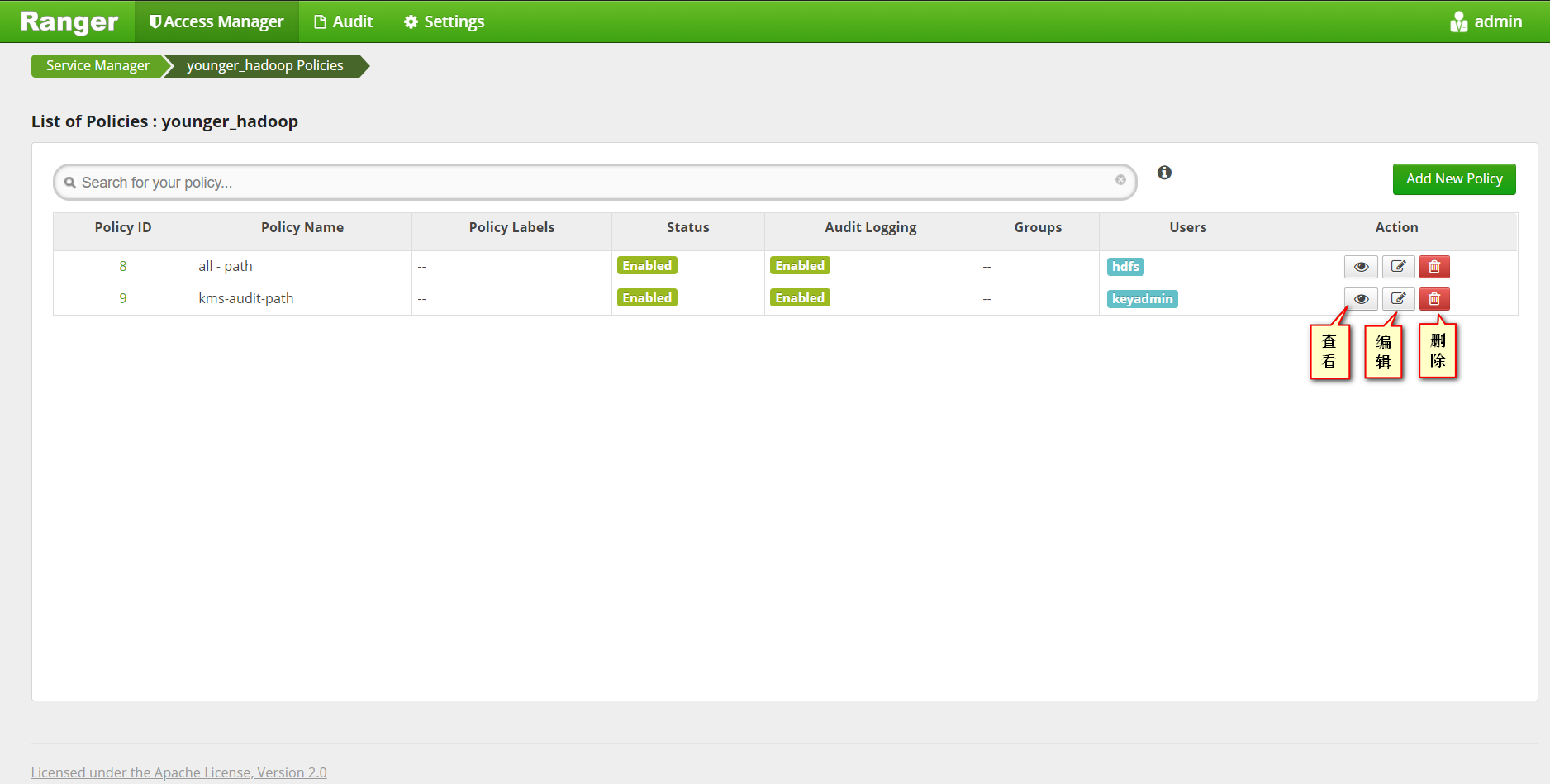The height and width of the screenshot is (784, 1550).
Task: Open the Access Manager menu
Action: tap(216, 21)
